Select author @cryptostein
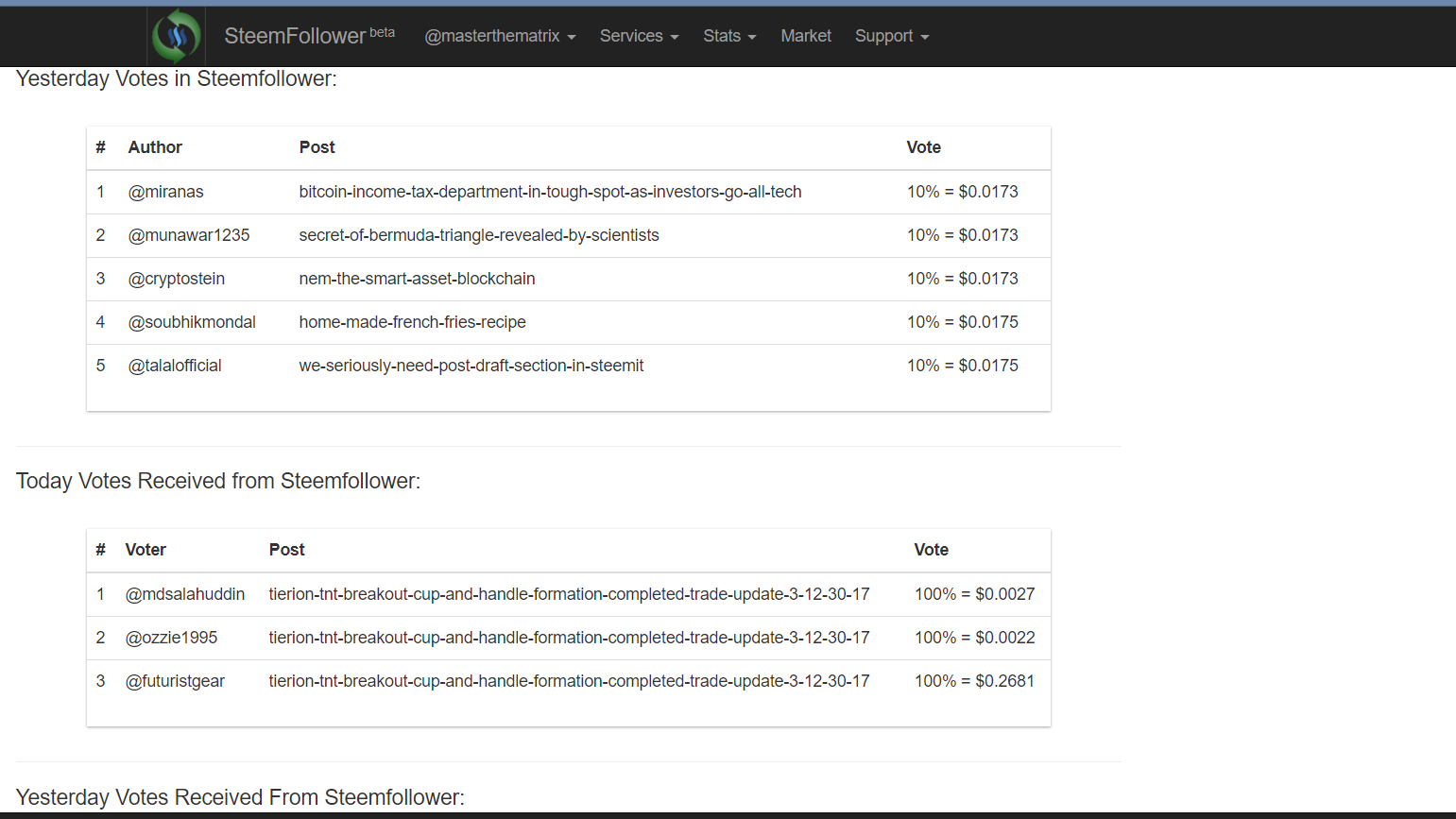Image resolution: width=1456 pixels, height=819 pixels. 177,279
